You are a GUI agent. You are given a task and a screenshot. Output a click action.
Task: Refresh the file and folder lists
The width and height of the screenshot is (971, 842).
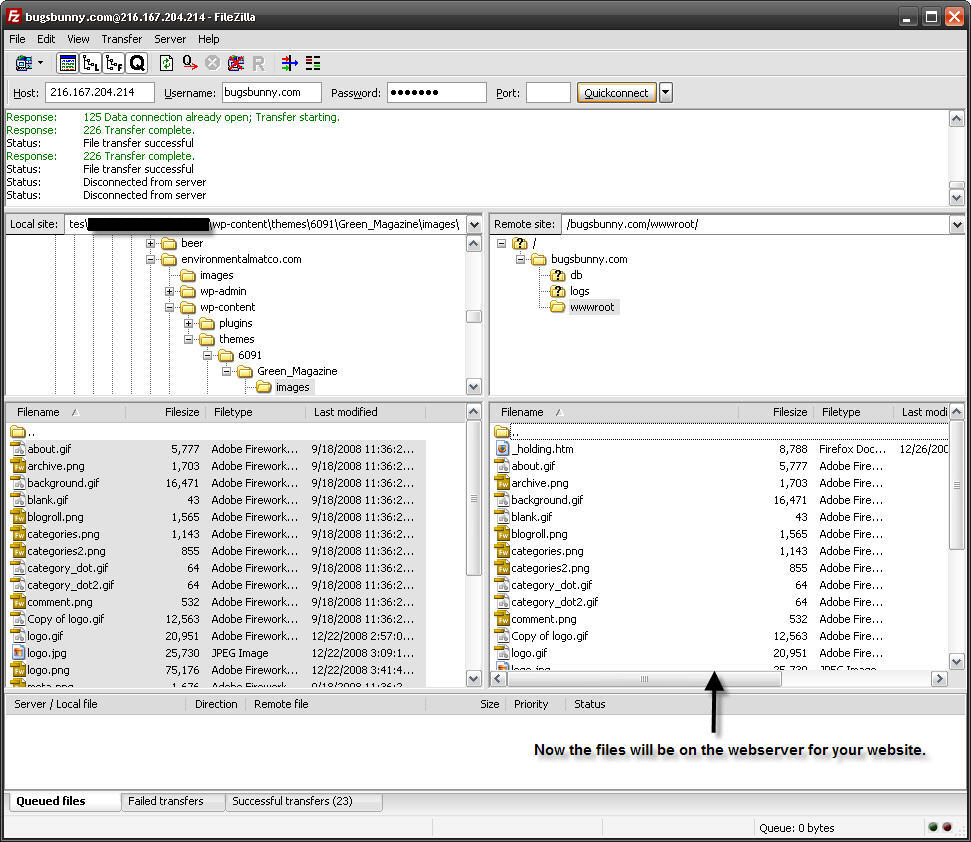coord(166,63)
